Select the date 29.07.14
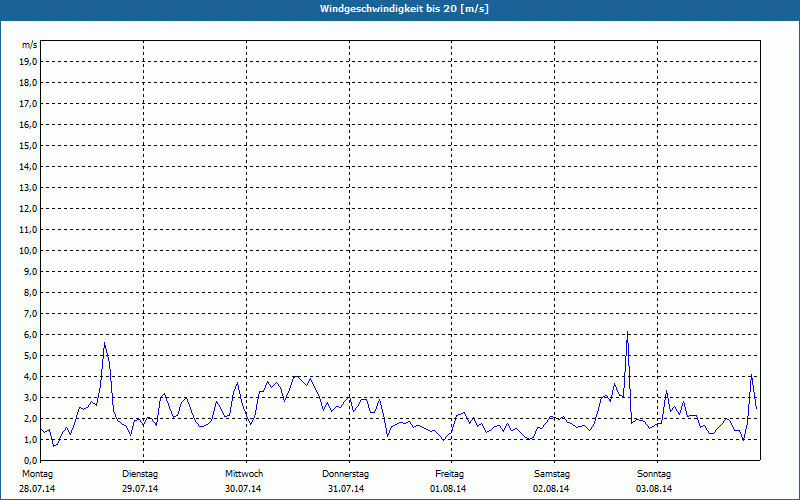This screenshot has height=500, width=800. point(140,489)
